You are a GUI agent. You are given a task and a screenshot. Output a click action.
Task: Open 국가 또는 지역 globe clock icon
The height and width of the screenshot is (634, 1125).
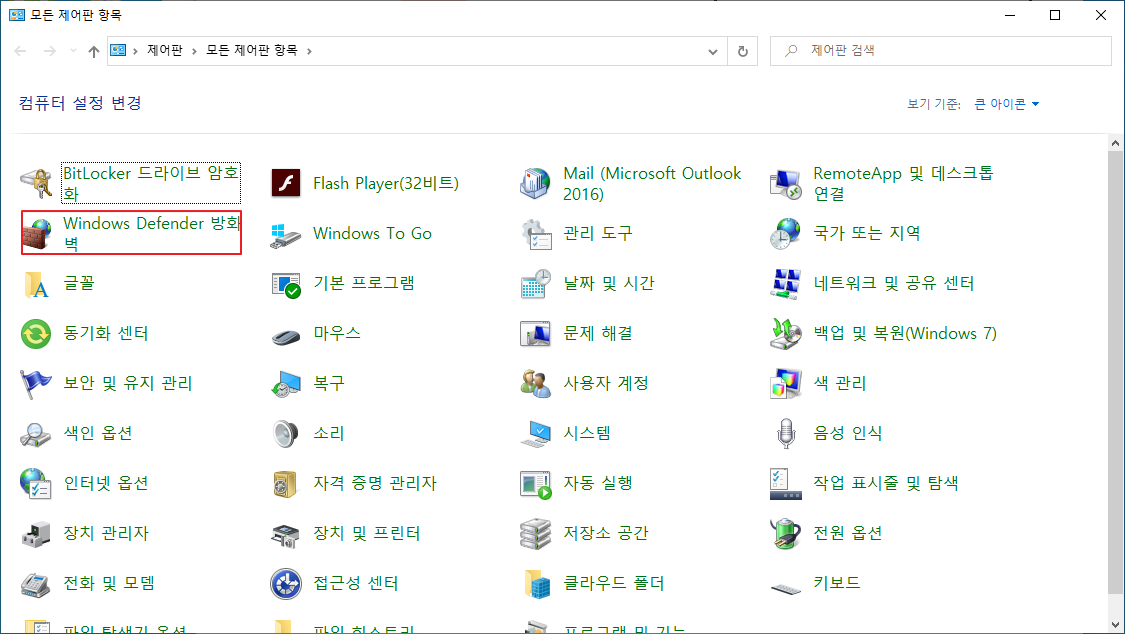[786, 234]
